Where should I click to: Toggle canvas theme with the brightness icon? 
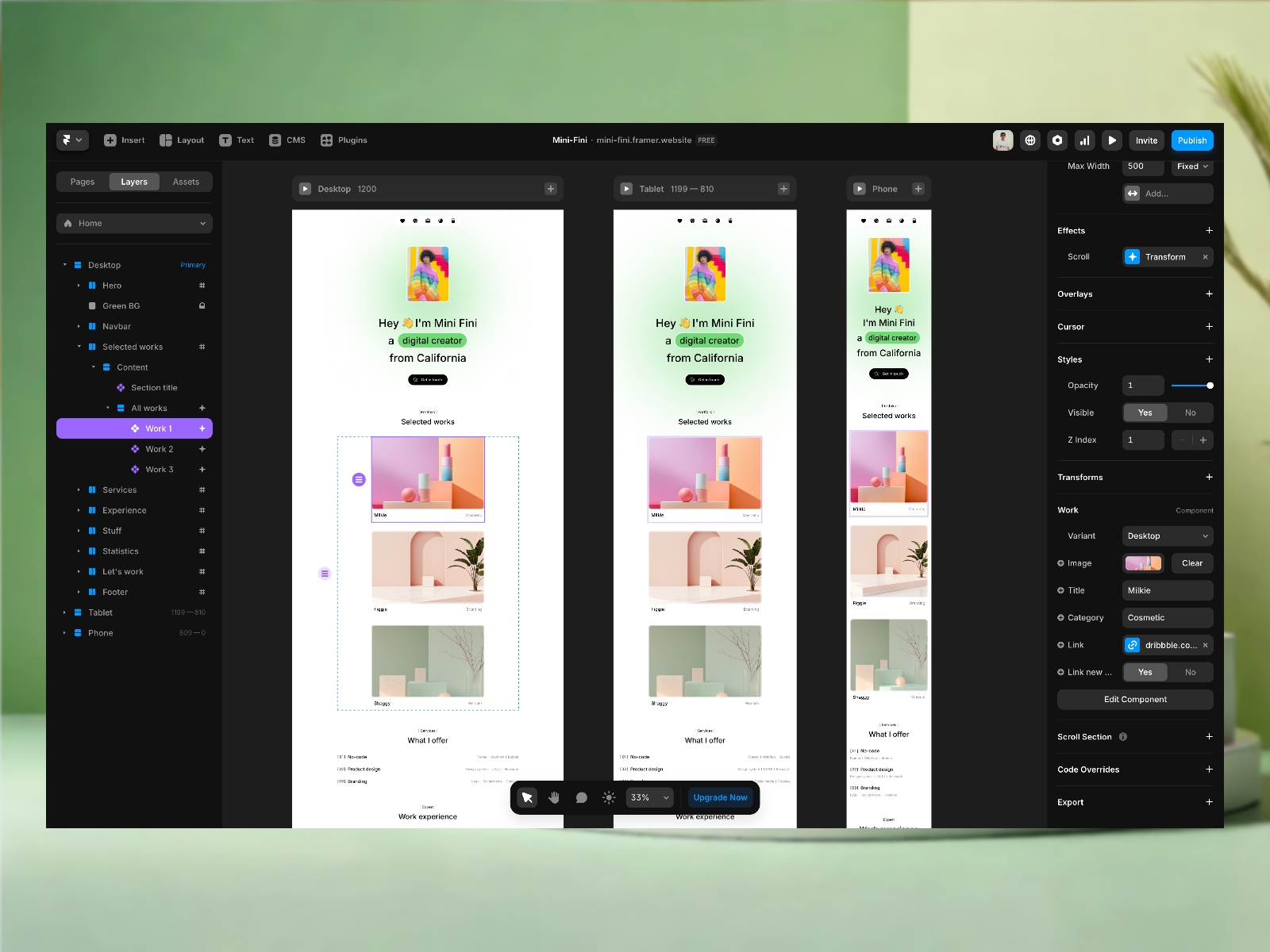tap(608, 797)
